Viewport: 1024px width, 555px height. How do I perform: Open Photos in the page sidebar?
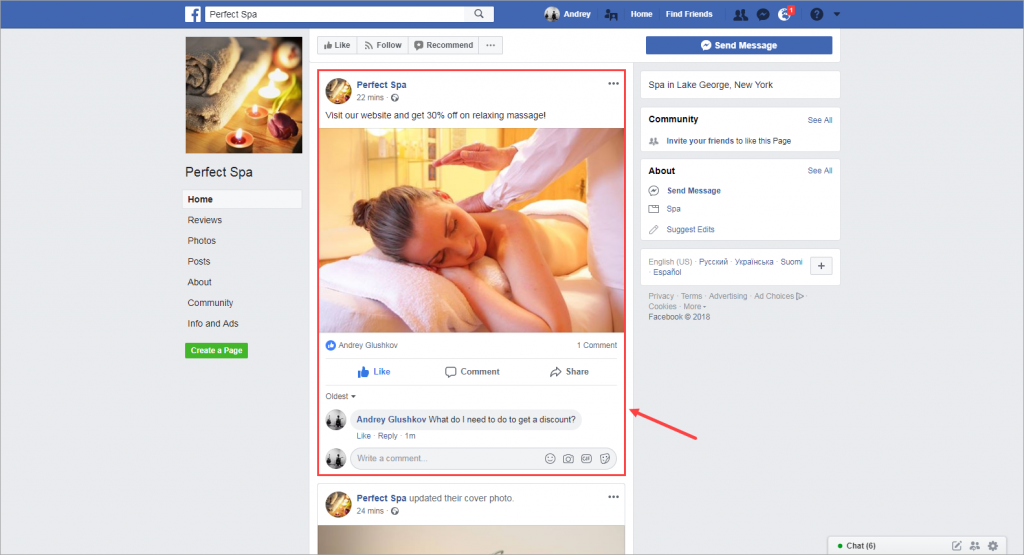pyautogui.click(x=202, y=241)
